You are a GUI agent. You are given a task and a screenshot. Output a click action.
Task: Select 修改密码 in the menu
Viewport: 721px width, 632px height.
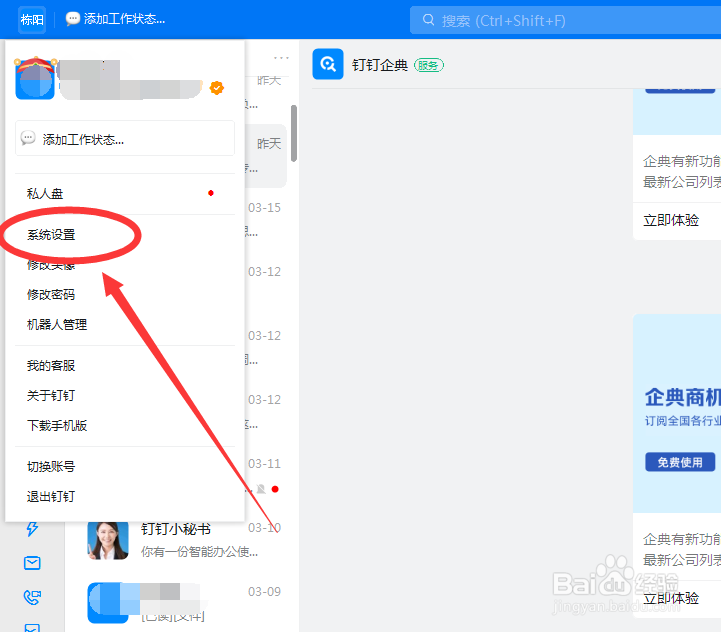pos(51,295)
